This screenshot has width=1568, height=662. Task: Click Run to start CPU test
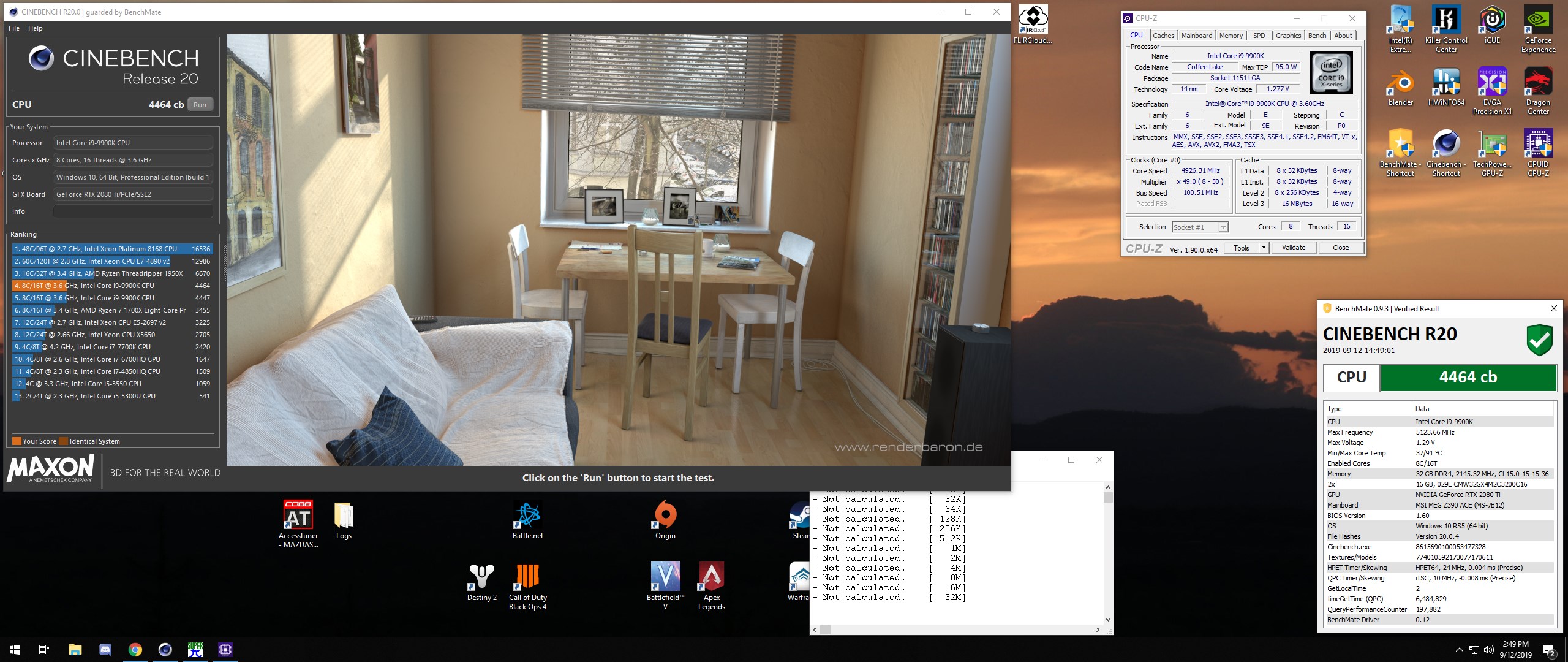pyautogui.click(x=200, y=105)
